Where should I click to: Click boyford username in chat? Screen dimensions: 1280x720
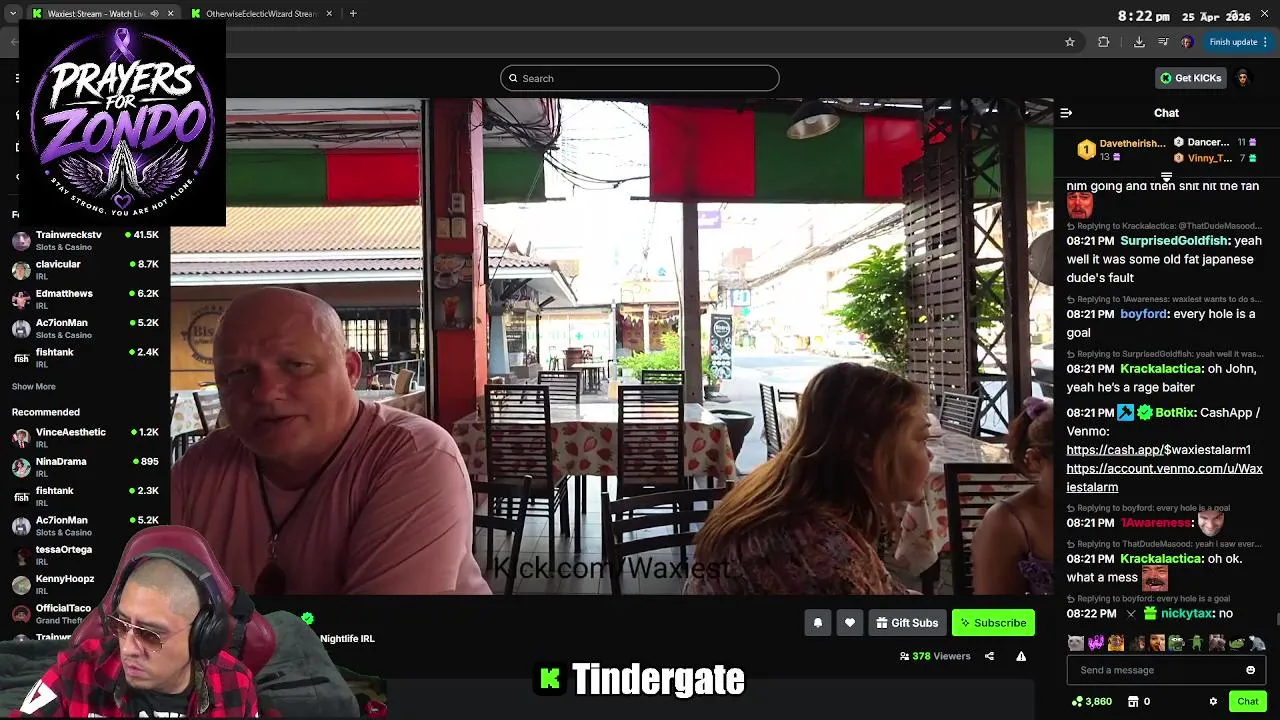click(1143, 314)
